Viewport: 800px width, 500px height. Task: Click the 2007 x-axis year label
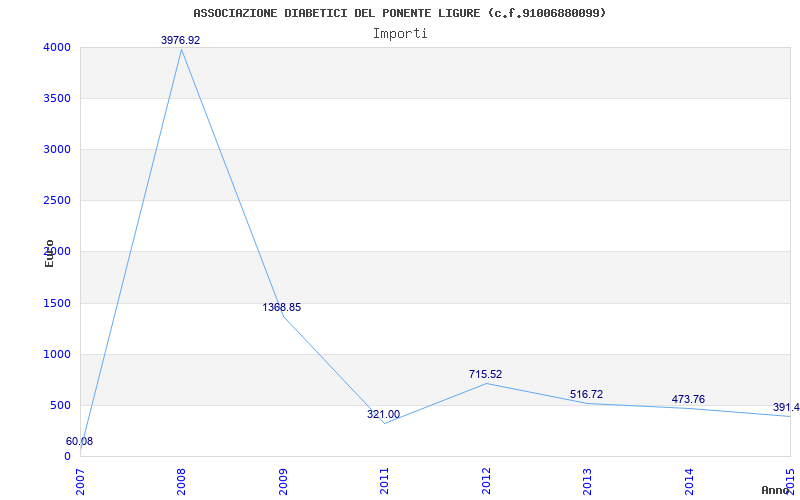pos(80,481)
